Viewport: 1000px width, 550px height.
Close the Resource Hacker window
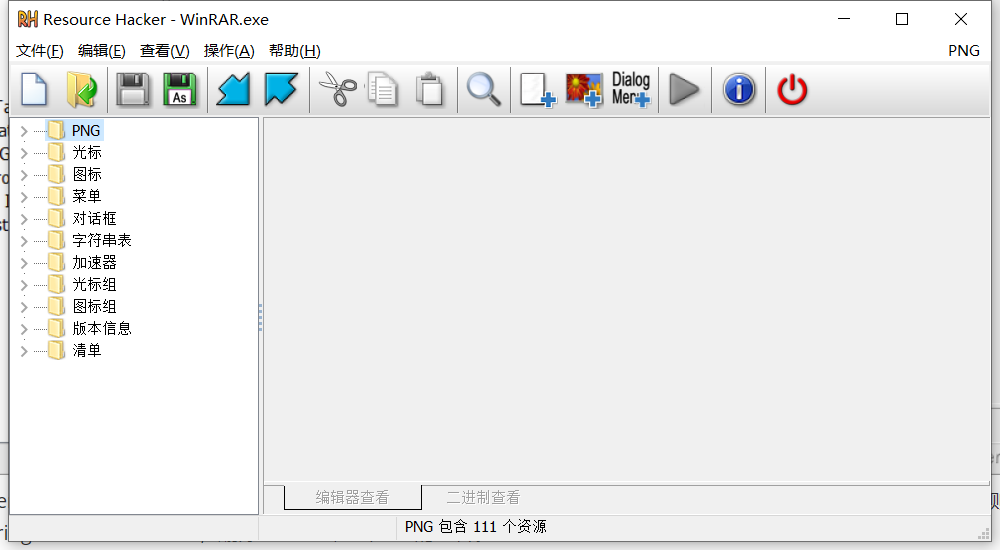pos(960,19)
